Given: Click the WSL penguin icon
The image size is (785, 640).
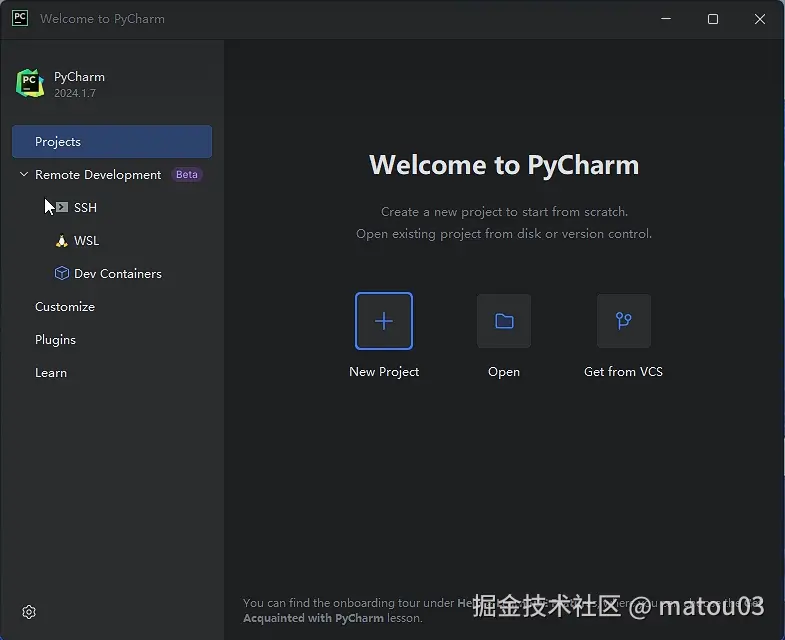Looking at the screenshot, I should tap(62, 241).
